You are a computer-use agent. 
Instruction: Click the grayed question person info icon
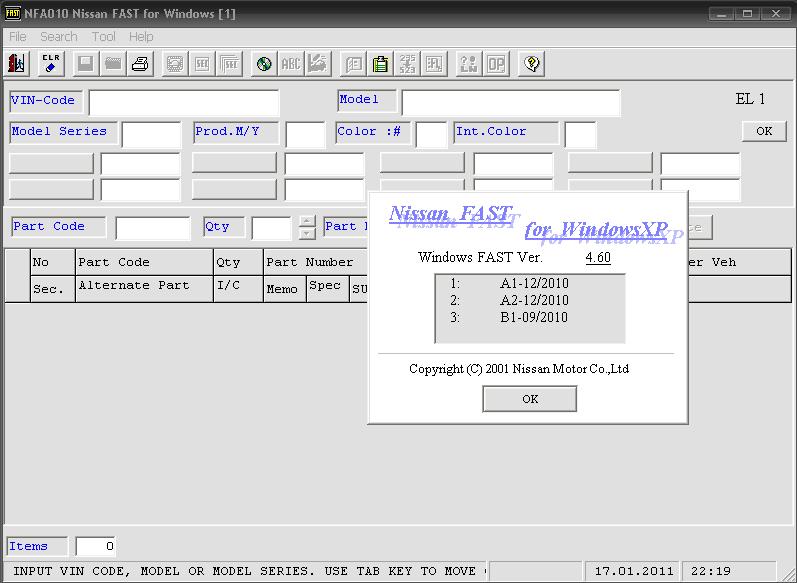click(x=469, y=64)
